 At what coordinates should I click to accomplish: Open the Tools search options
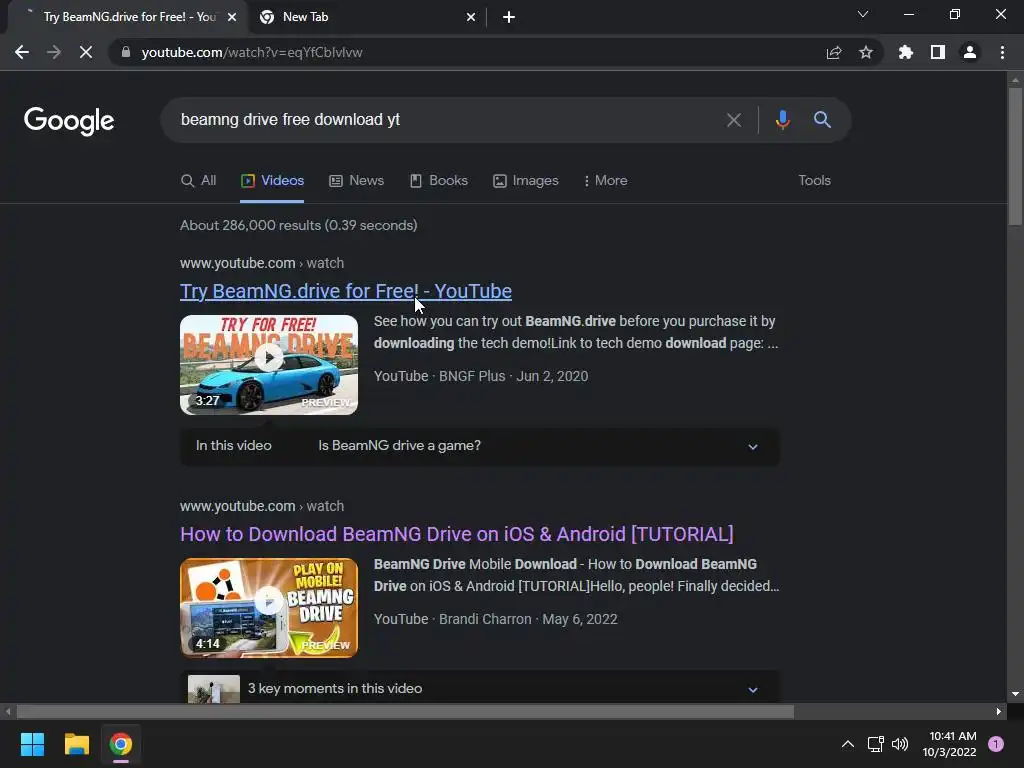click(814, 181)
